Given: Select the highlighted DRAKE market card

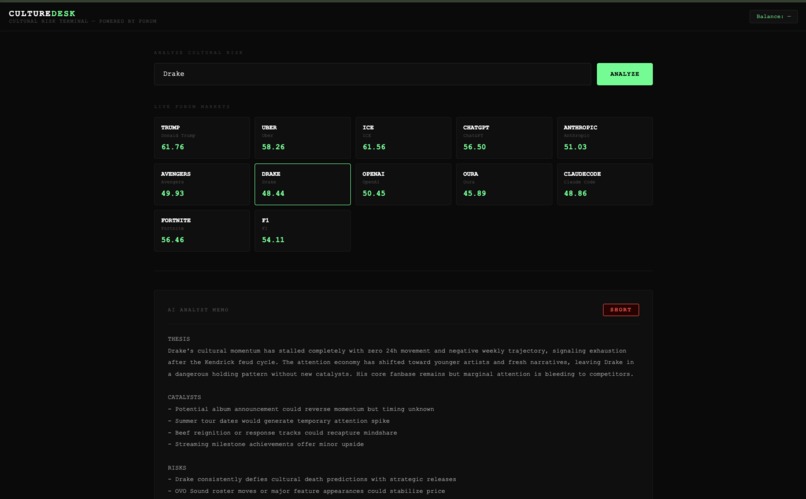Looking at the screenshot, I should point(302,184).
